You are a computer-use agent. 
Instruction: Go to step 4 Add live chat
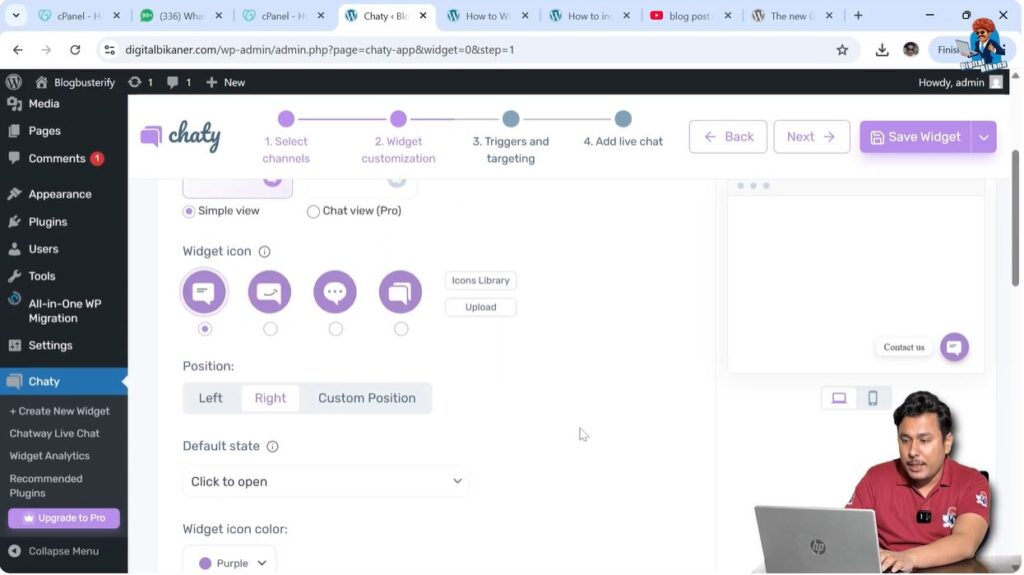623,130
